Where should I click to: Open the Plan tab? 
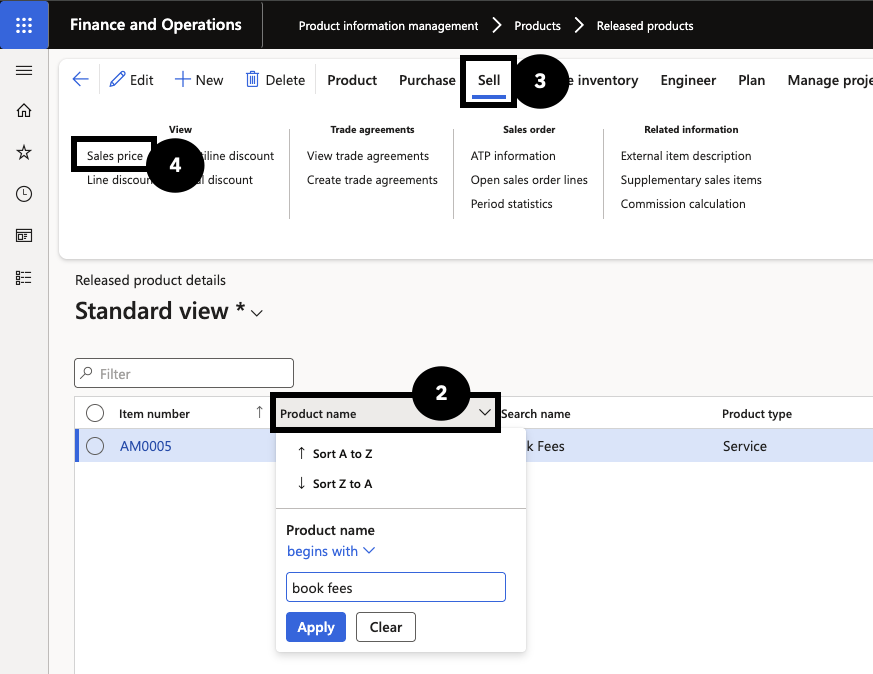pyautogui.click(x=752, y=80)
